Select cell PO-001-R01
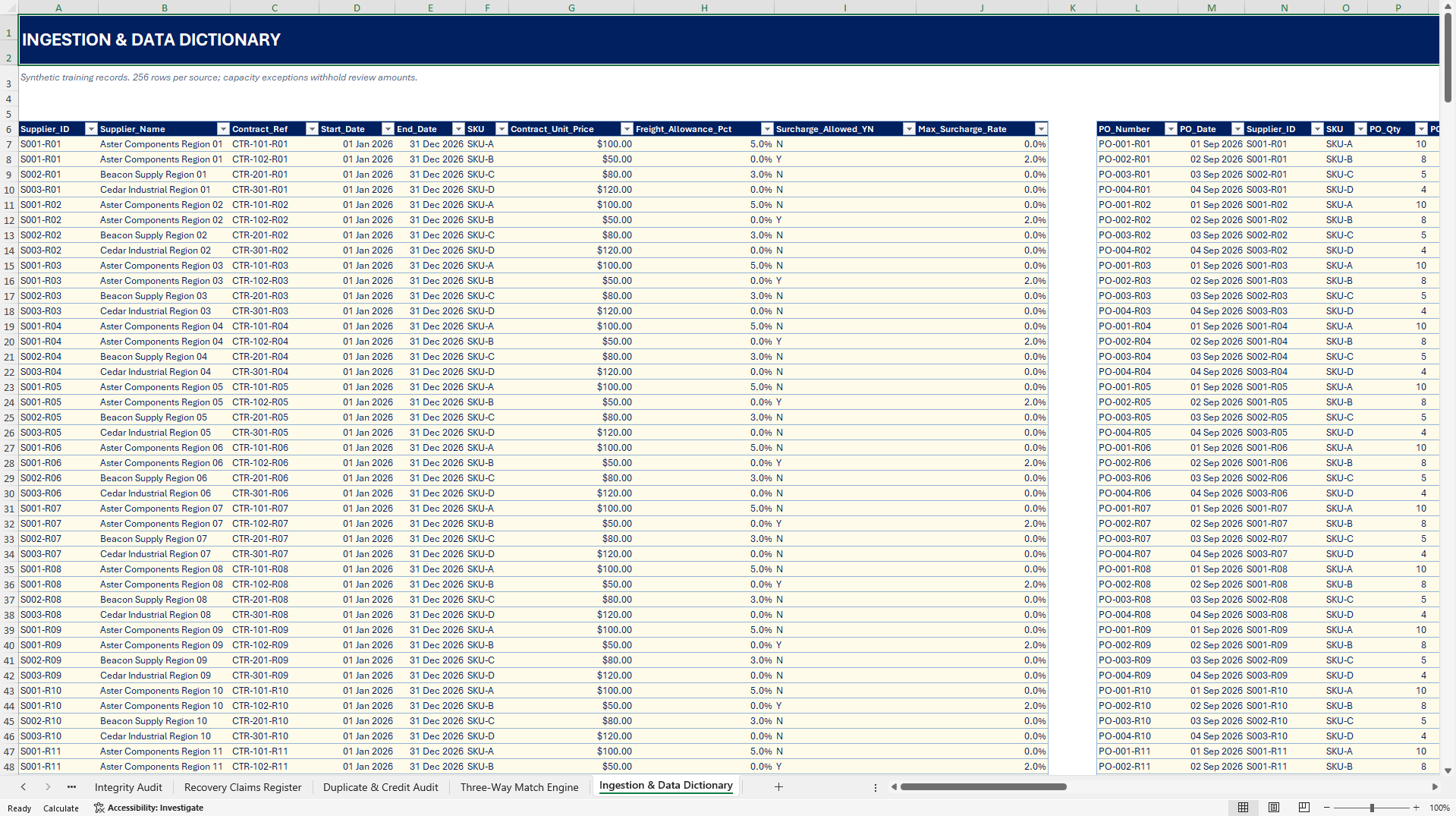1456x816 pixels. (x=1137, y=144)
